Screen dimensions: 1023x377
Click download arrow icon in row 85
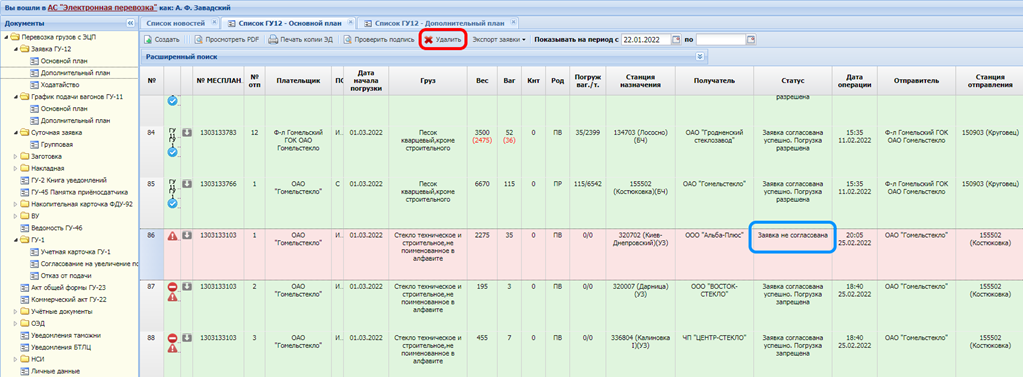tap(186, 184)
